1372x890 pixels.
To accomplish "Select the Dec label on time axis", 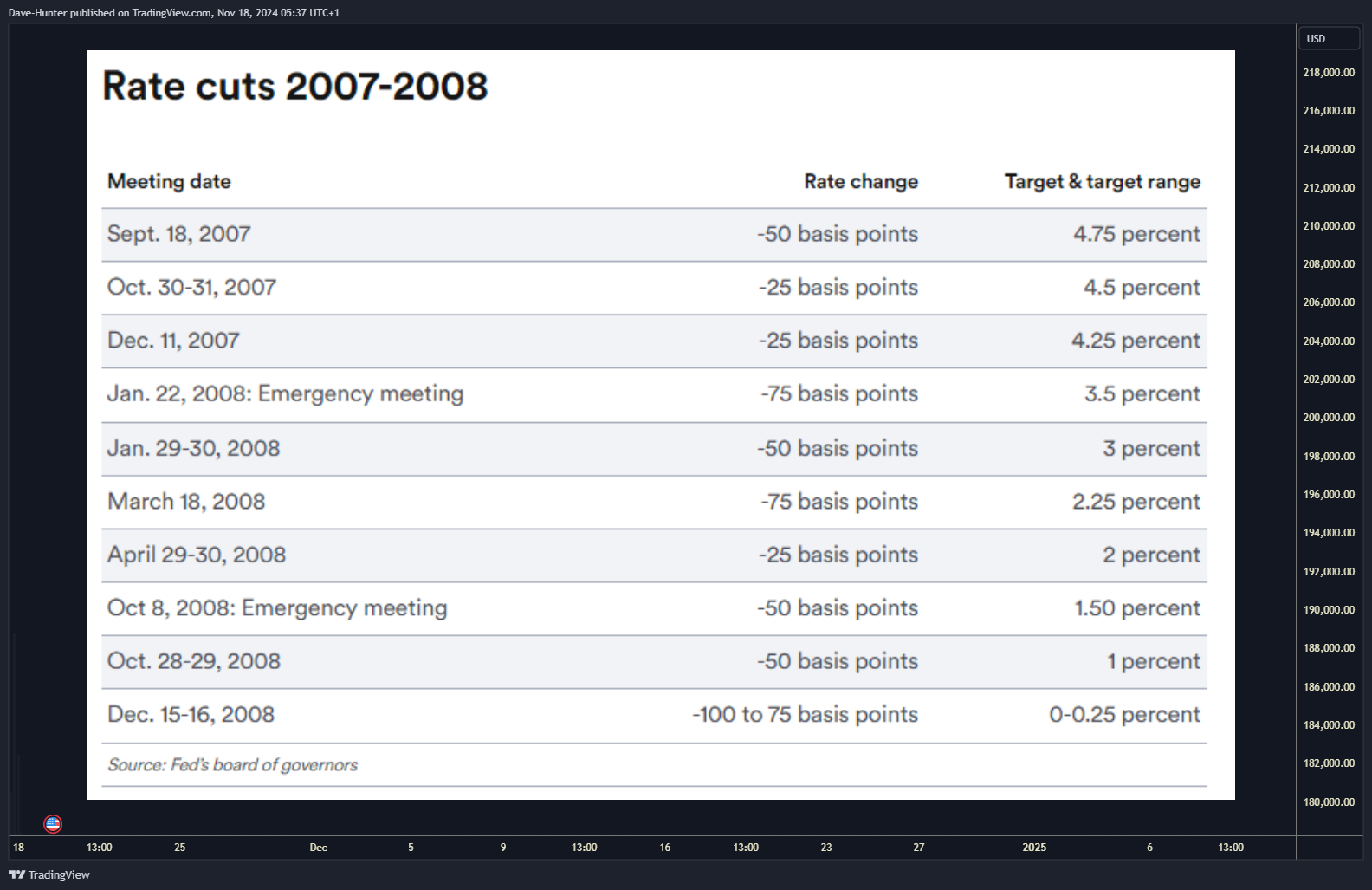I will point(319,848).
